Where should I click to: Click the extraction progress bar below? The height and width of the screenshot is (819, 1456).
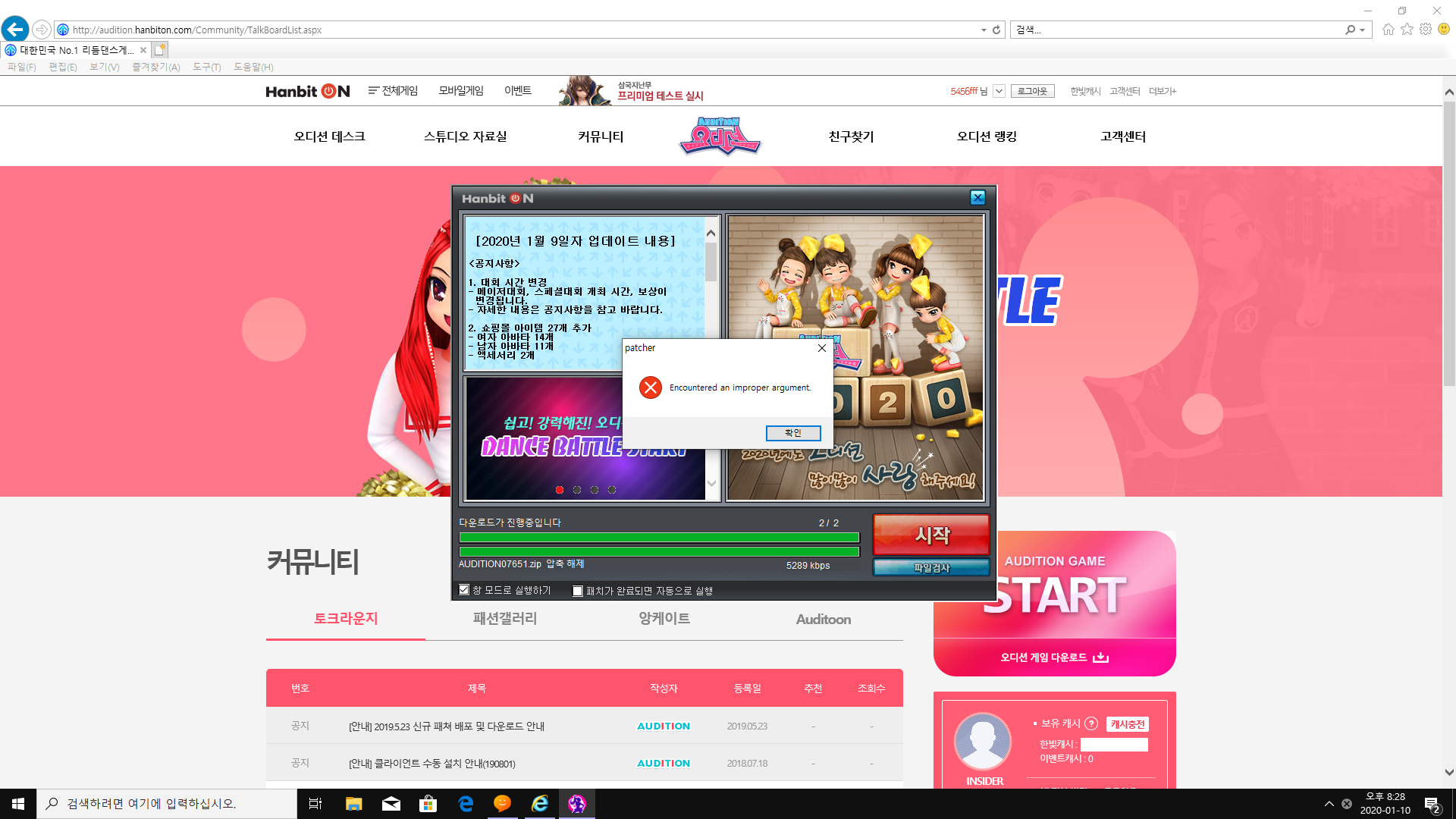659,552
